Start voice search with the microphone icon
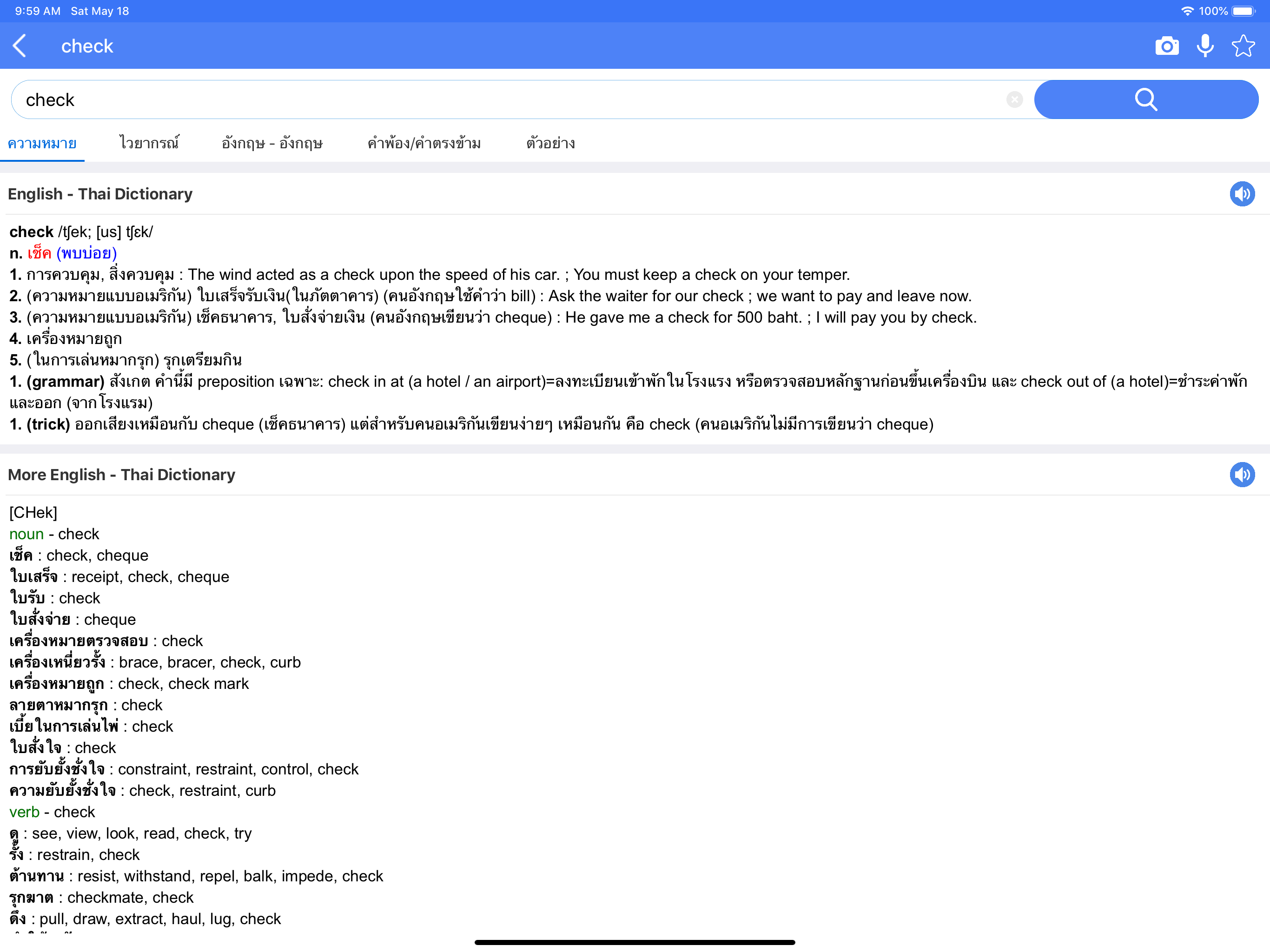This screenshot has height=952, width=1270. coord(1205,46)
